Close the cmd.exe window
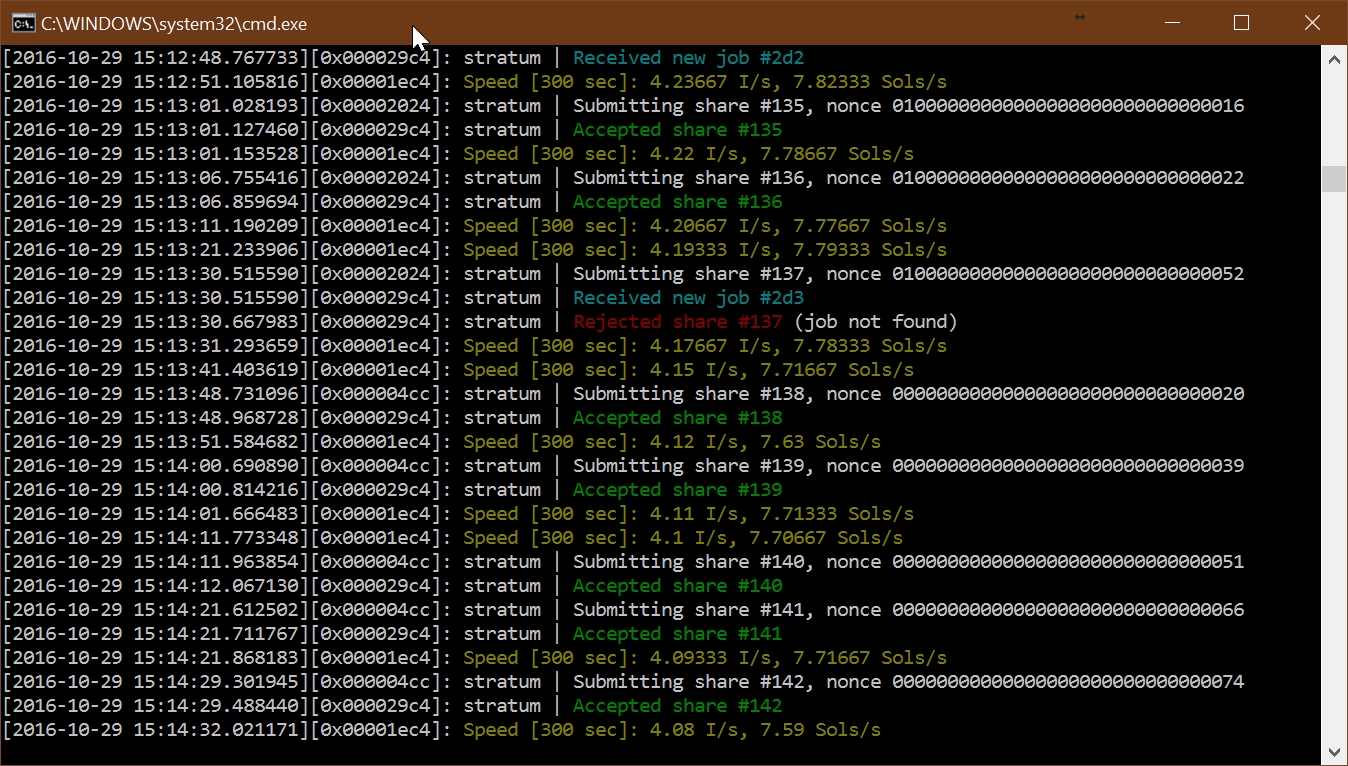This screenshot has height=766, width=1348. click(1312, 23)
